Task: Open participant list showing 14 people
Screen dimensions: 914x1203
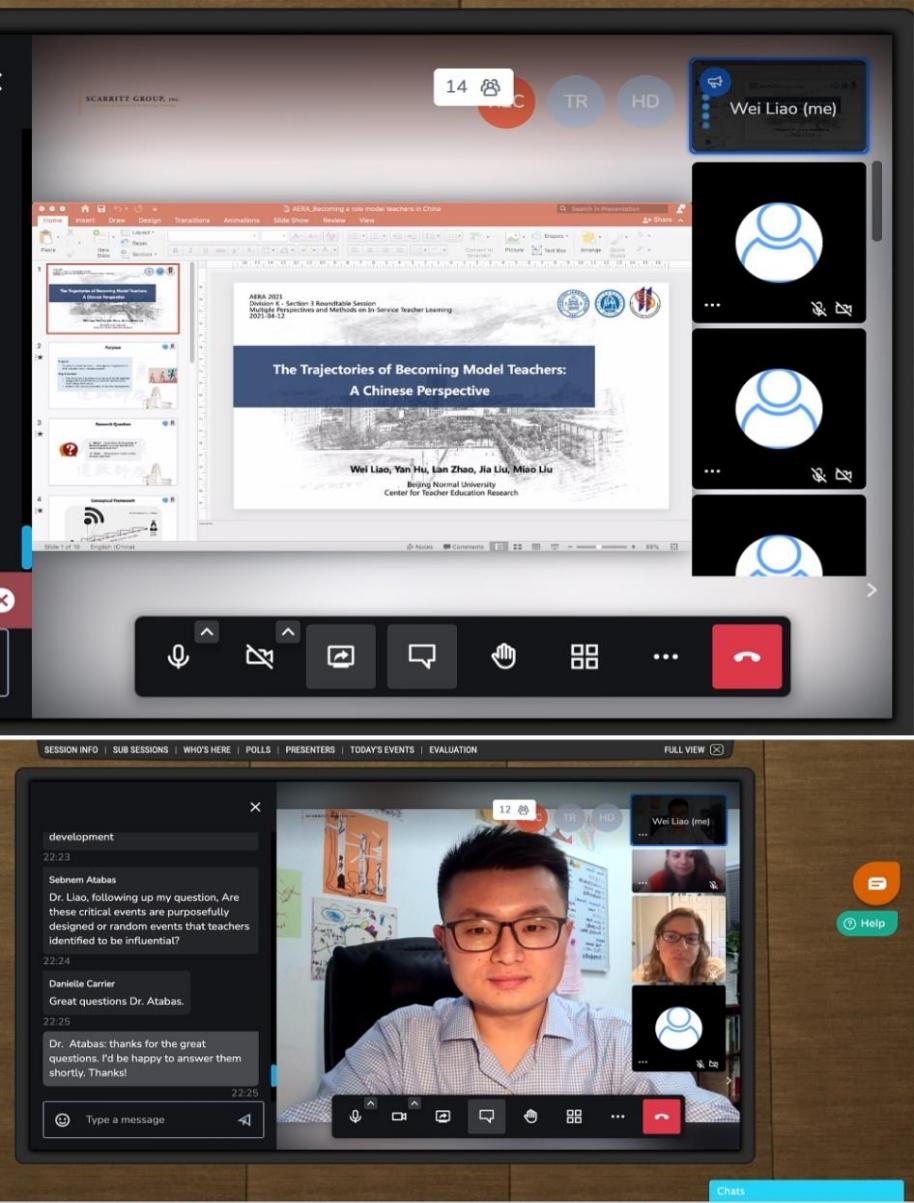Action: pos(472,87)
